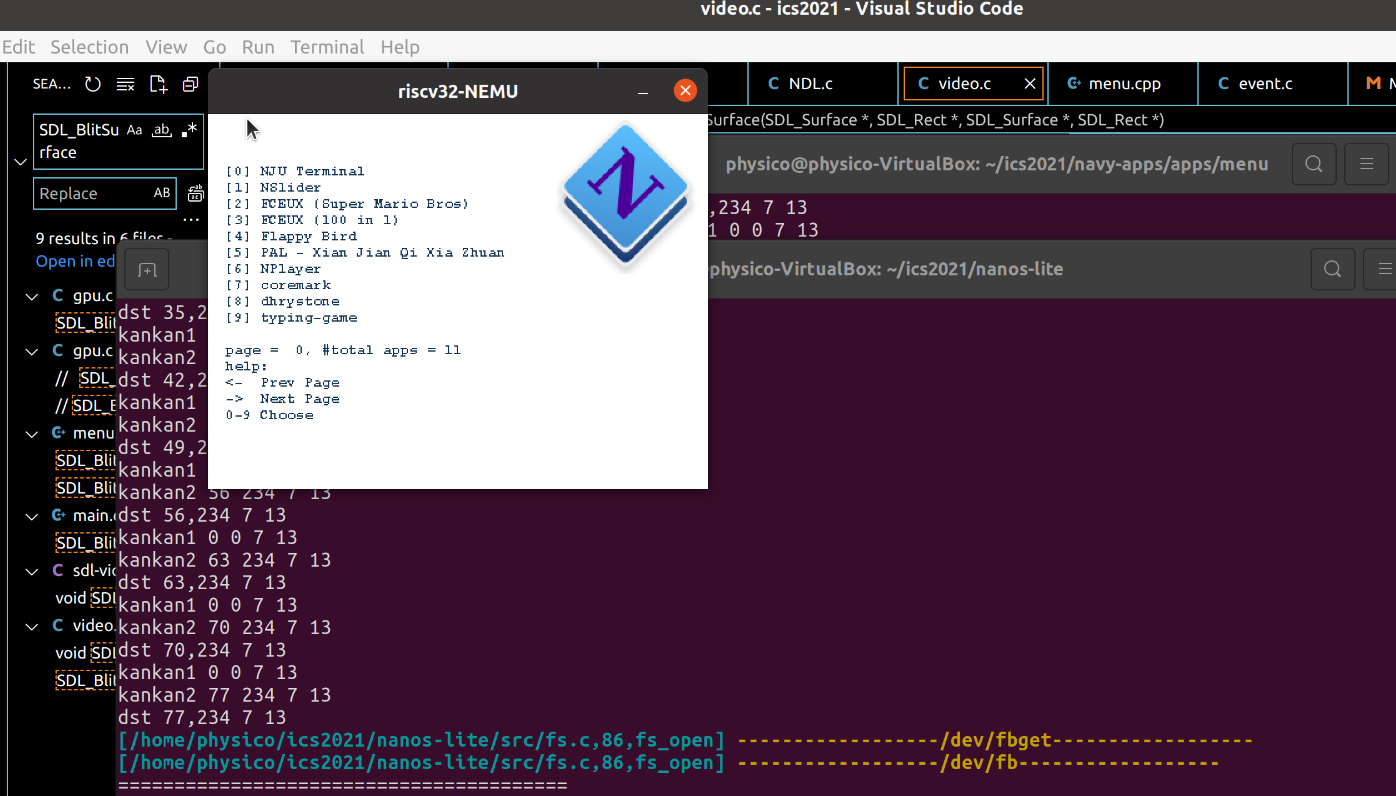Click menu.cpp tab C++ file icon
The width and height of the screenshot is (1396, 796).
coord(1074,84)
